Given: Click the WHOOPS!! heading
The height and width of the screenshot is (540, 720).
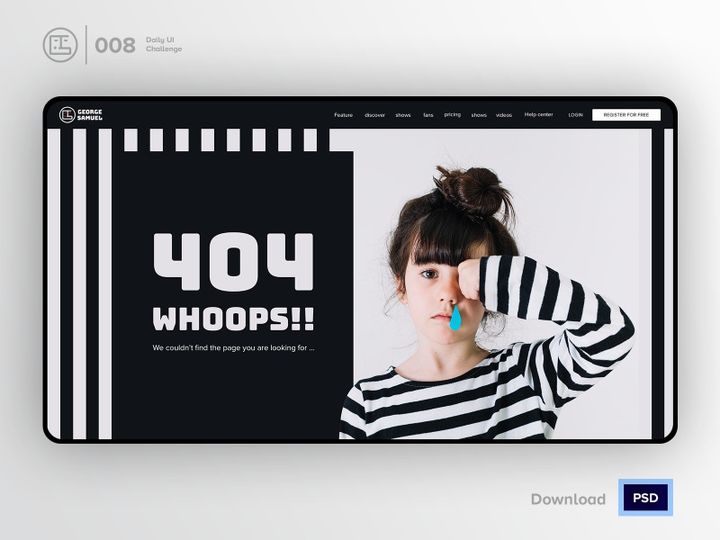Looking at the screenshot, I should click(233, 319).
